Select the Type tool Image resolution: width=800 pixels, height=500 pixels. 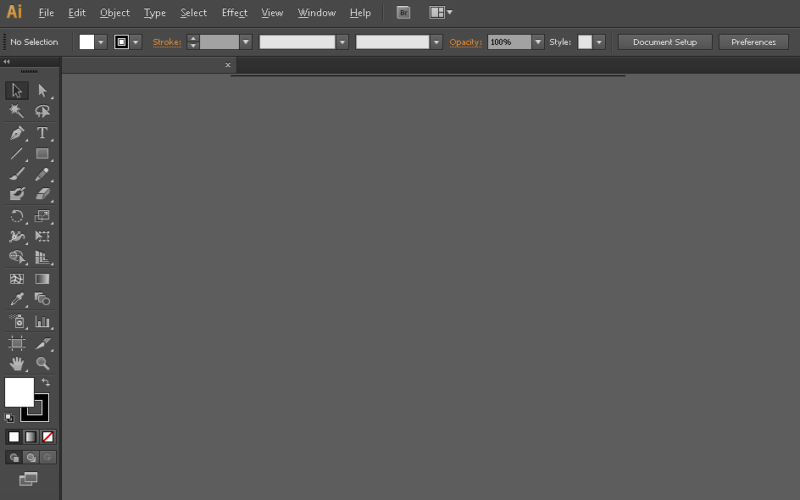(x=42, y=133)
